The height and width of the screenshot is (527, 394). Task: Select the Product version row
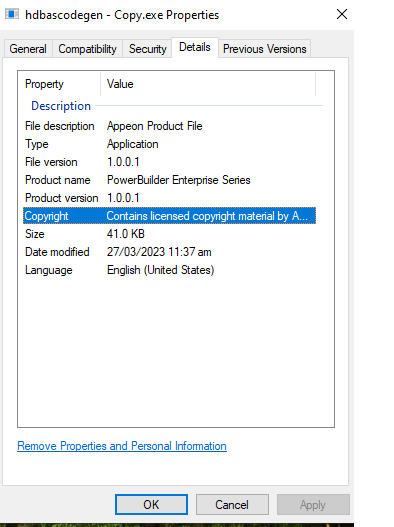pos(169,198)
